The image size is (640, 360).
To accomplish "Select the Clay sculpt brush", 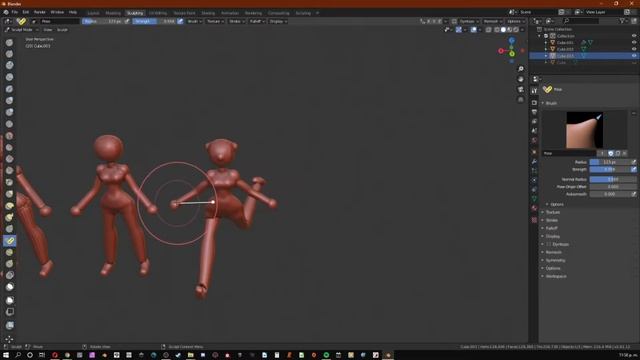I will click(x=9, y=65).
